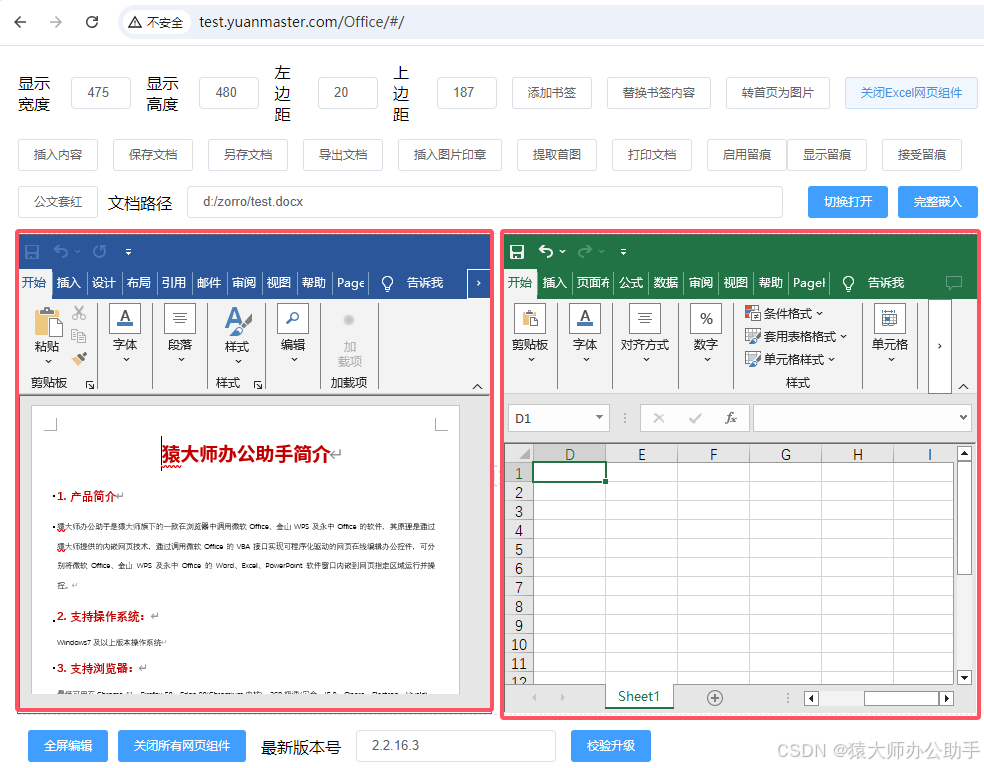
Task: Click the 字体 font icon in Excel ribbon
Action: (x=585, y=318)
